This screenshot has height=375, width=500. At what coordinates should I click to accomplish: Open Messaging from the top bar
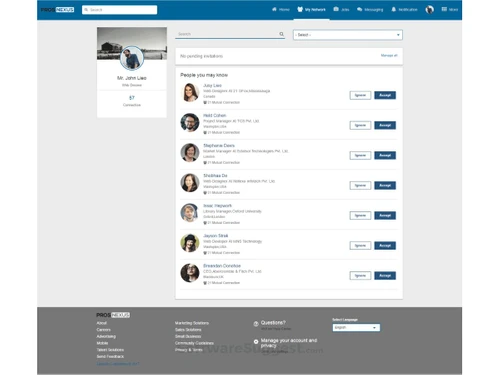pyautogui.click(x=370, y=9)
